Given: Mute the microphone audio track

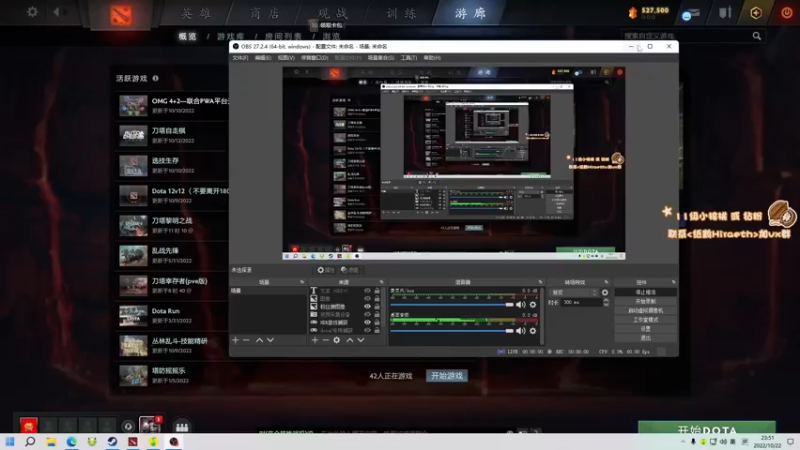Looking at the screenshot, I should click(x=520, y=305).
